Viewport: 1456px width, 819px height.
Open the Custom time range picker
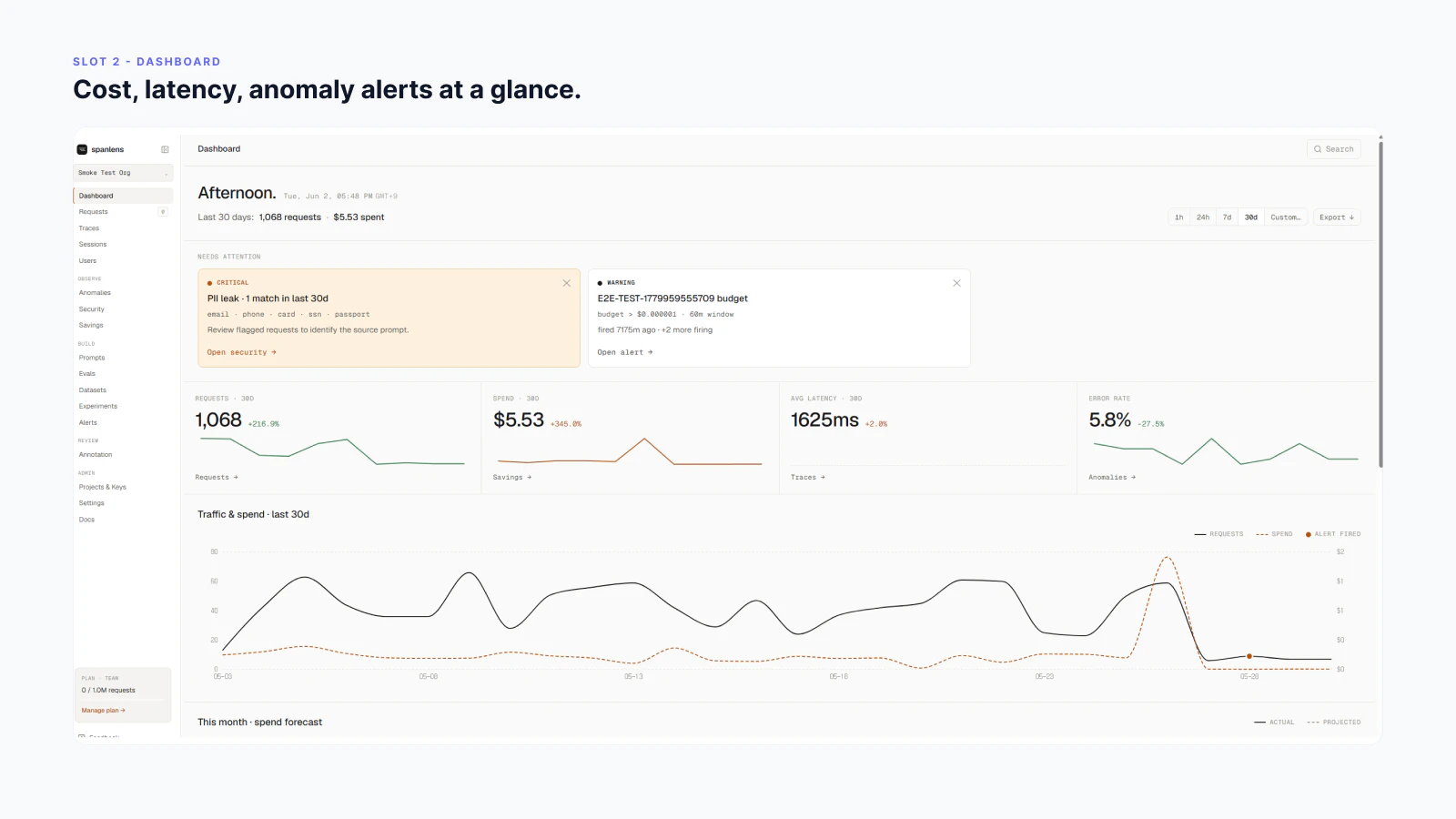1285,217
